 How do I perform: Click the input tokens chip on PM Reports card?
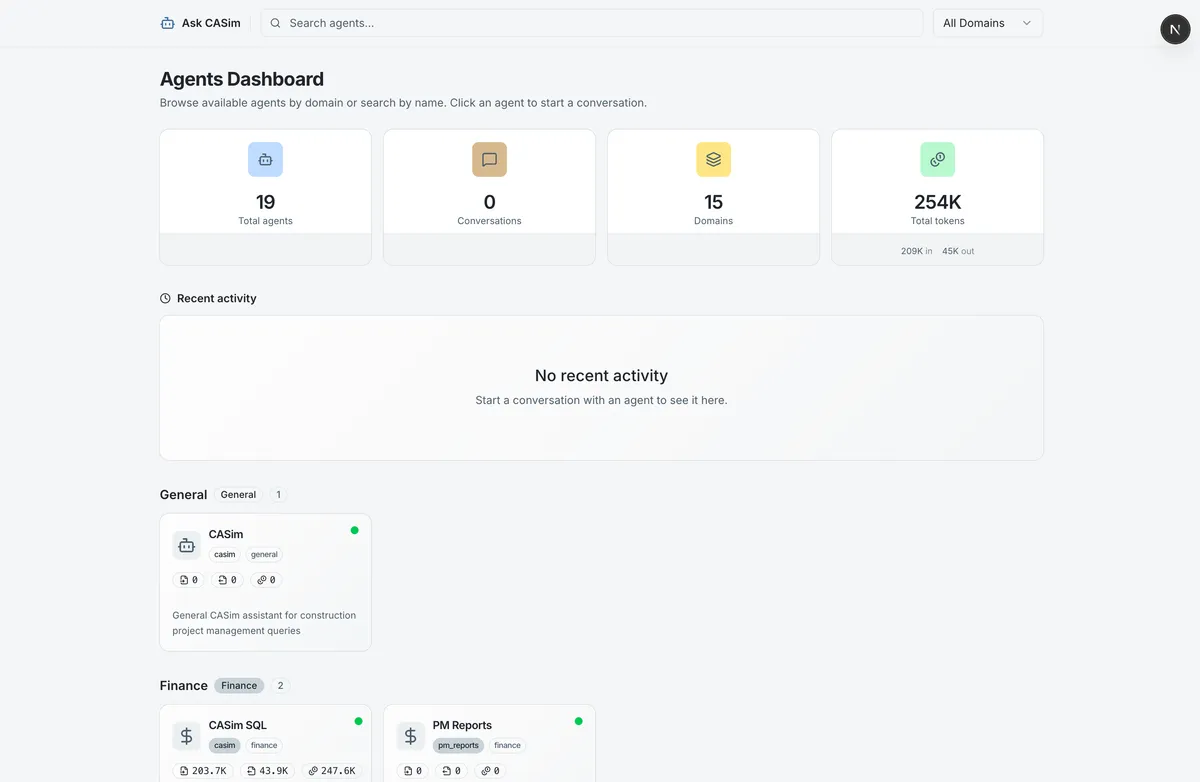click(412, 771)
